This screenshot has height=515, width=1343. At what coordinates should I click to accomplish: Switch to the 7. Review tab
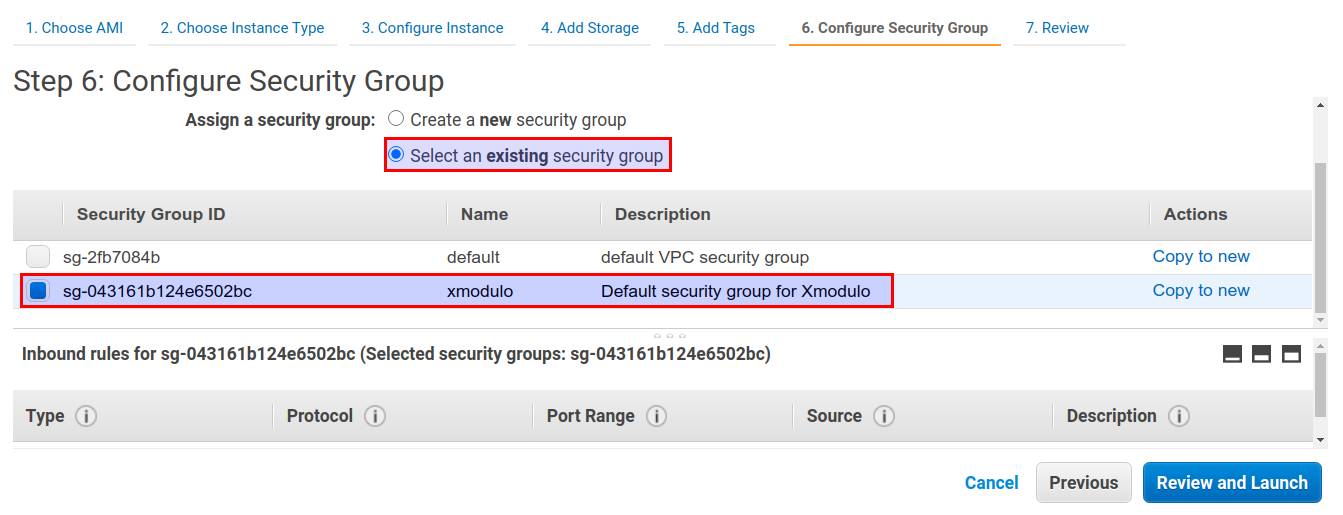pos(1058,28)
